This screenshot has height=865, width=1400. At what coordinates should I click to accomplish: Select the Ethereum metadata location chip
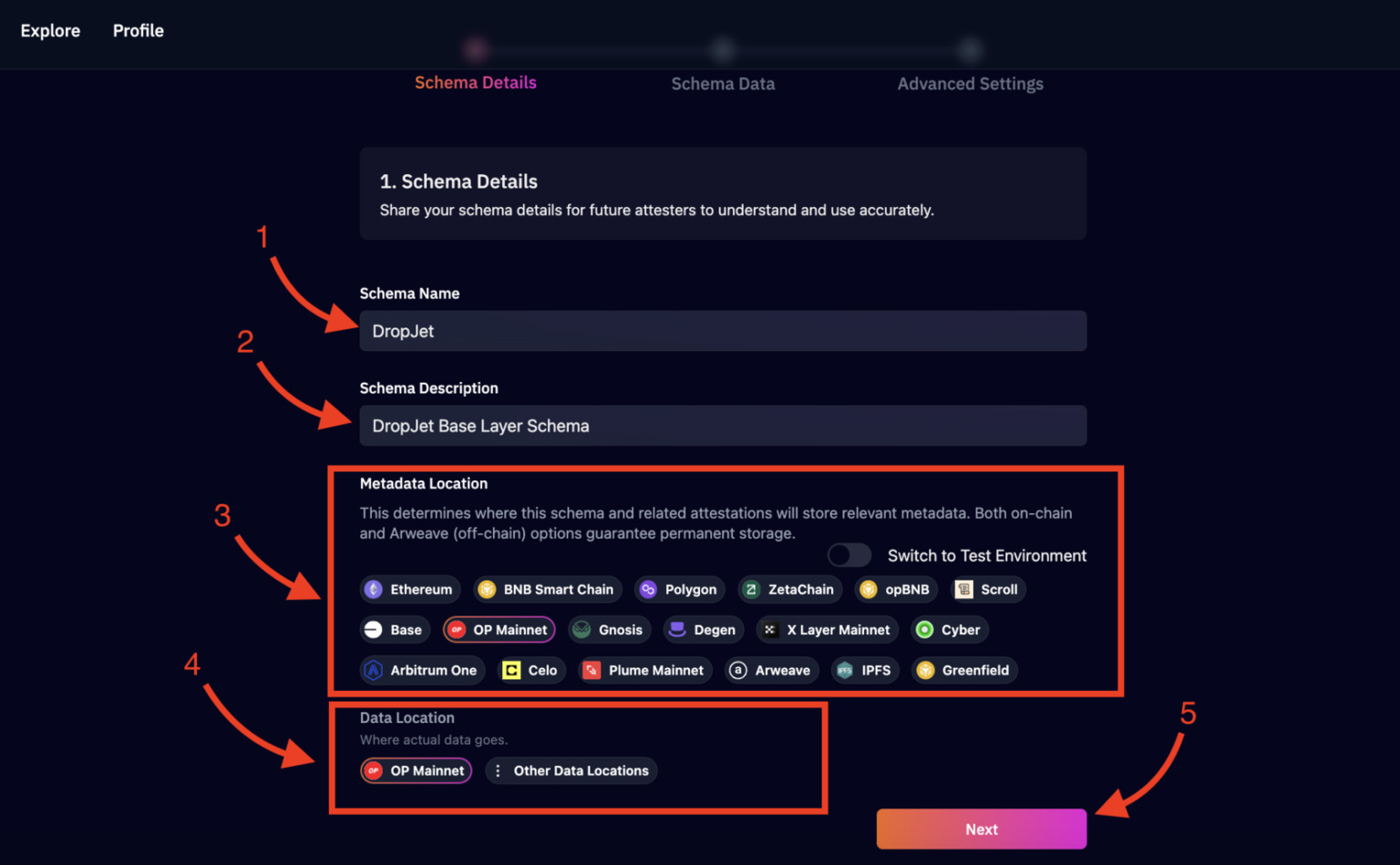(x=409, y=589)
